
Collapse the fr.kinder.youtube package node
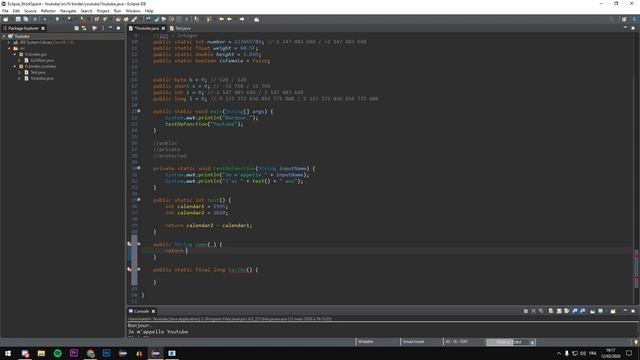(15, 66)
